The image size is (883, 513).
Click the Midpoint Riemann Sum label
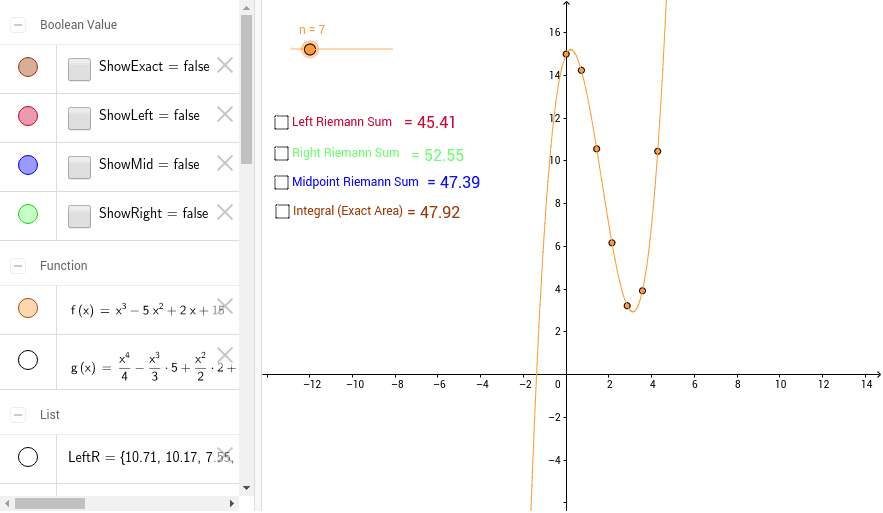tap(355, 182)
